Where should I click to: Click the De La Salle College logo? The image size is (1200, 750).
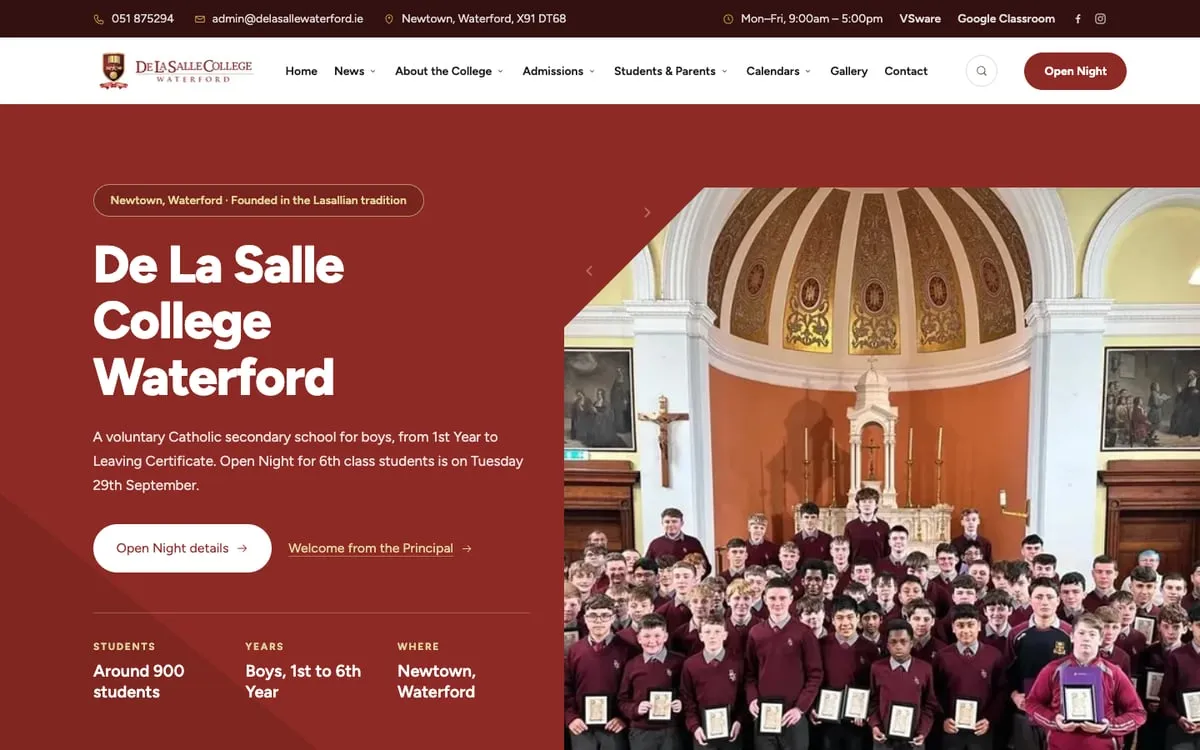coord(176,70)
